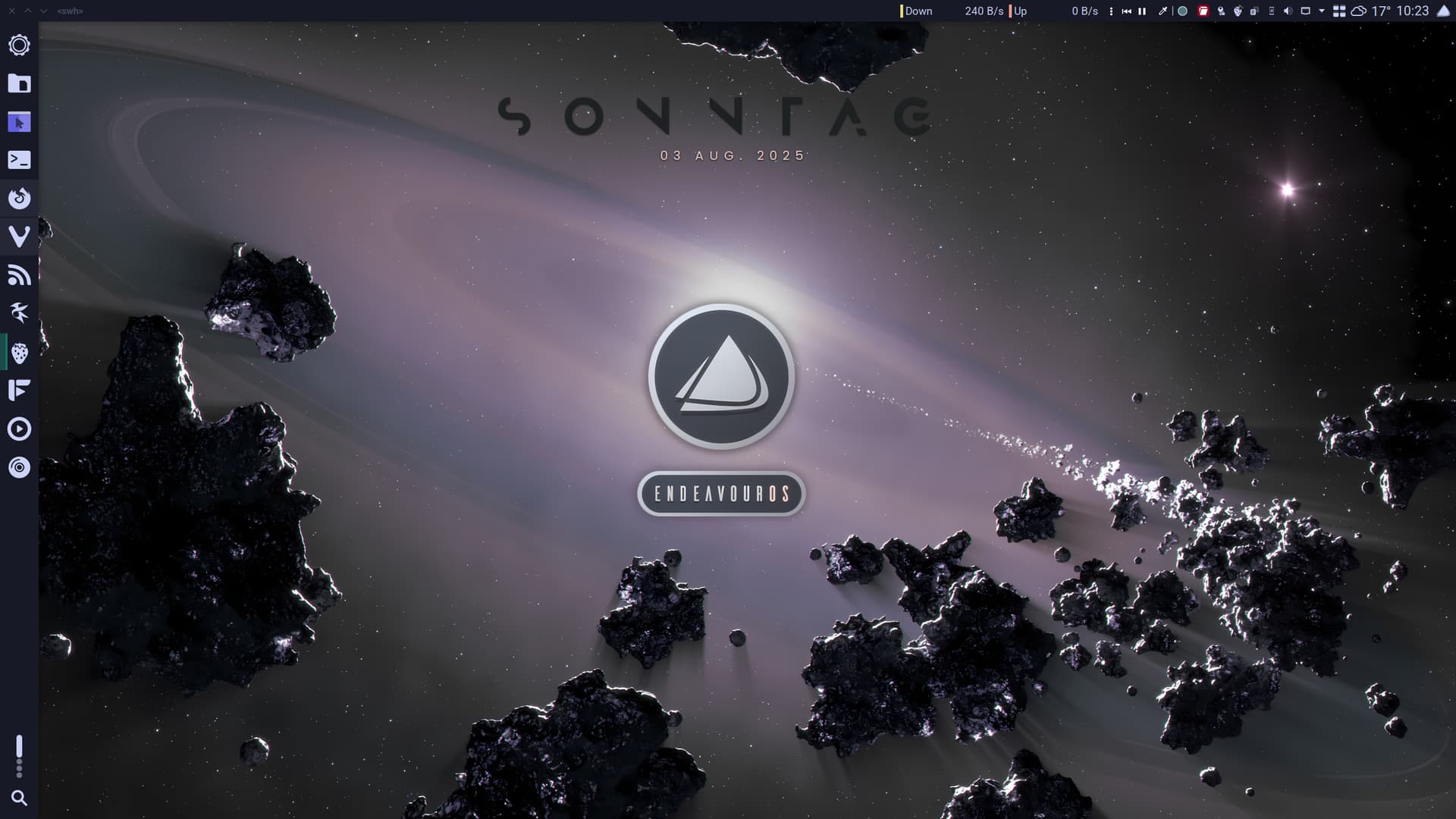Click the down-chevron window button in the panel
This screenshot has height=819, width=1456.
click(43, 11)
